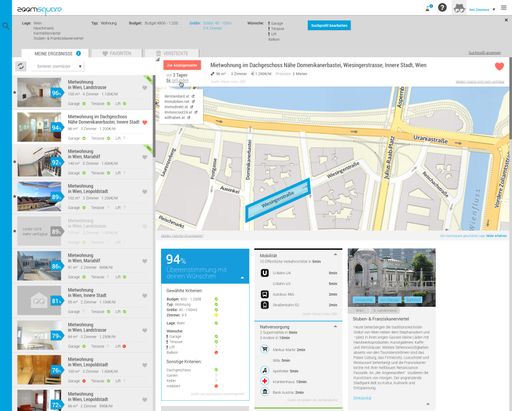
Task: Expand the user account name dropdown
Action: [x=482, y=9]
